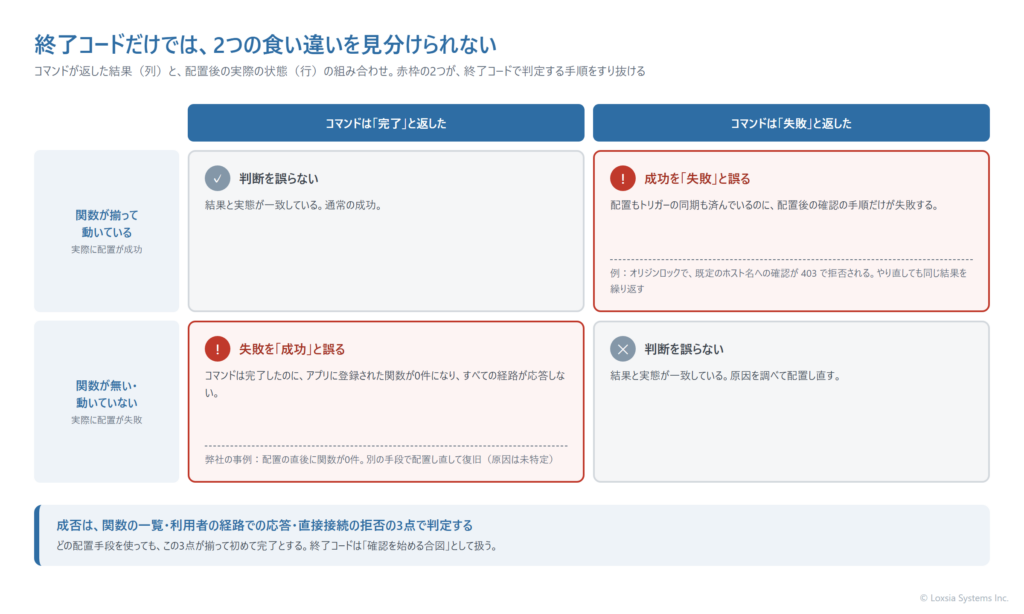Click the sub-label 実際に配置が成功
The image size is (1024, 614).
[x=106, y=250]
